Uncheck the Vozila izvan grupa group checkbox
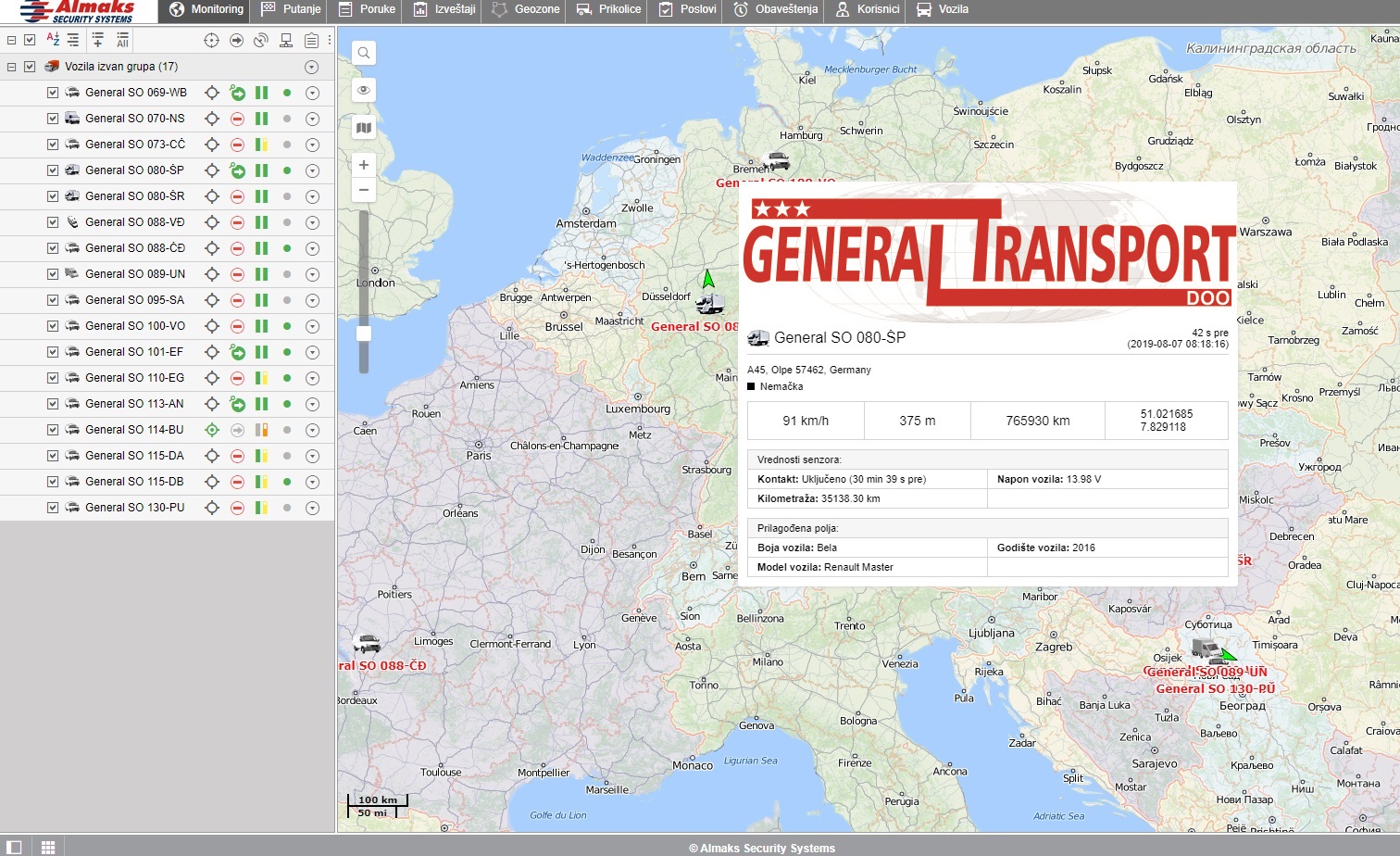 point(30,67)
